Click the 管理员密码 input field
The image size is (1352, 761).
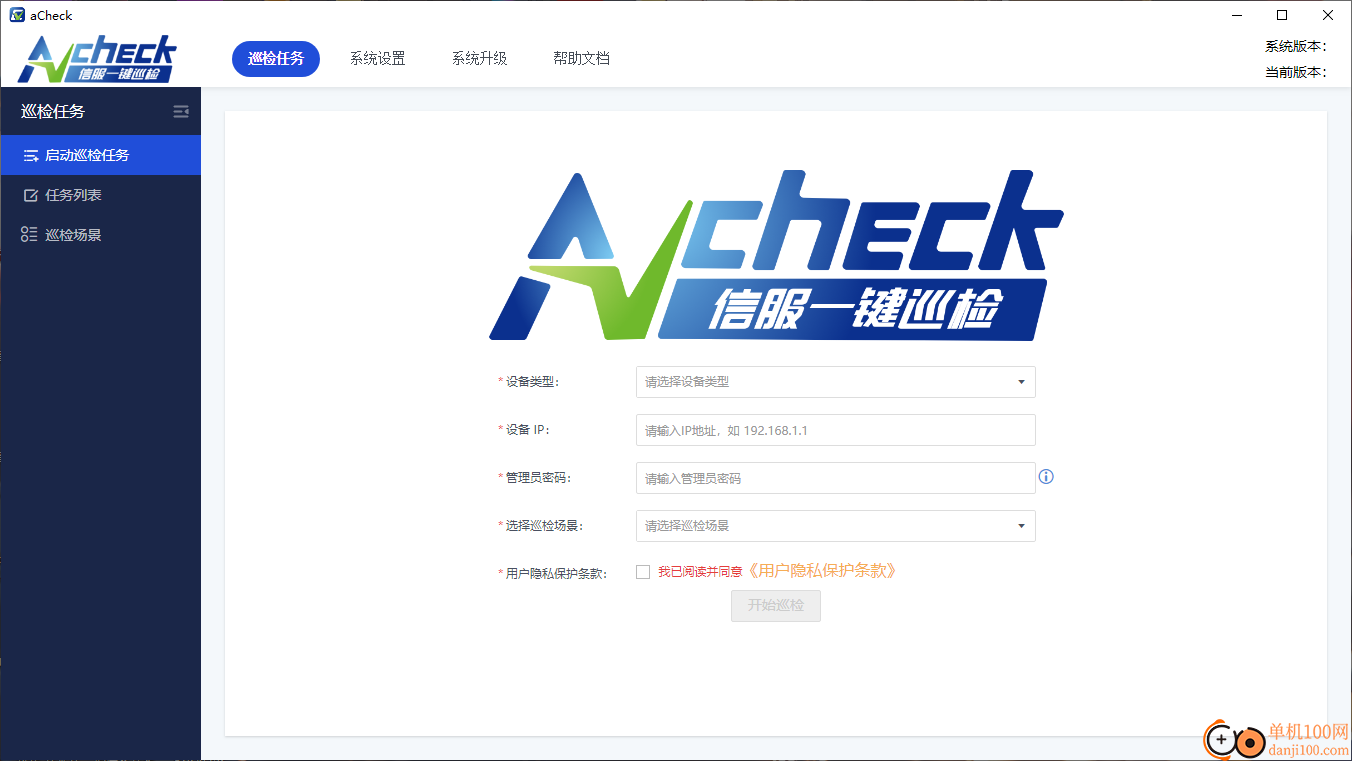pos(835,478)
